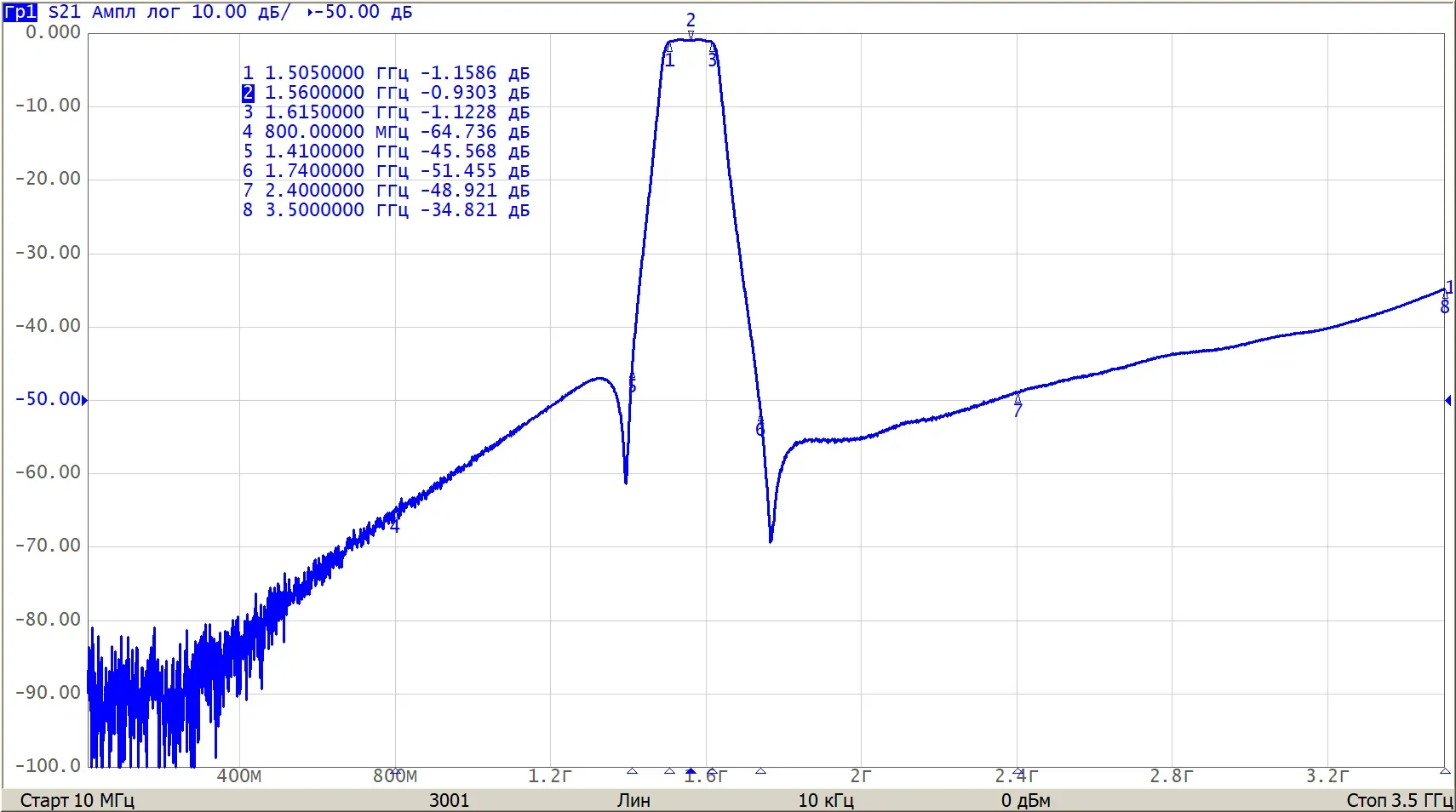Click the 10 кГц IF bandwidth field
The image size is (1456, 812).
pyautogui.click(x=826, y=801)
